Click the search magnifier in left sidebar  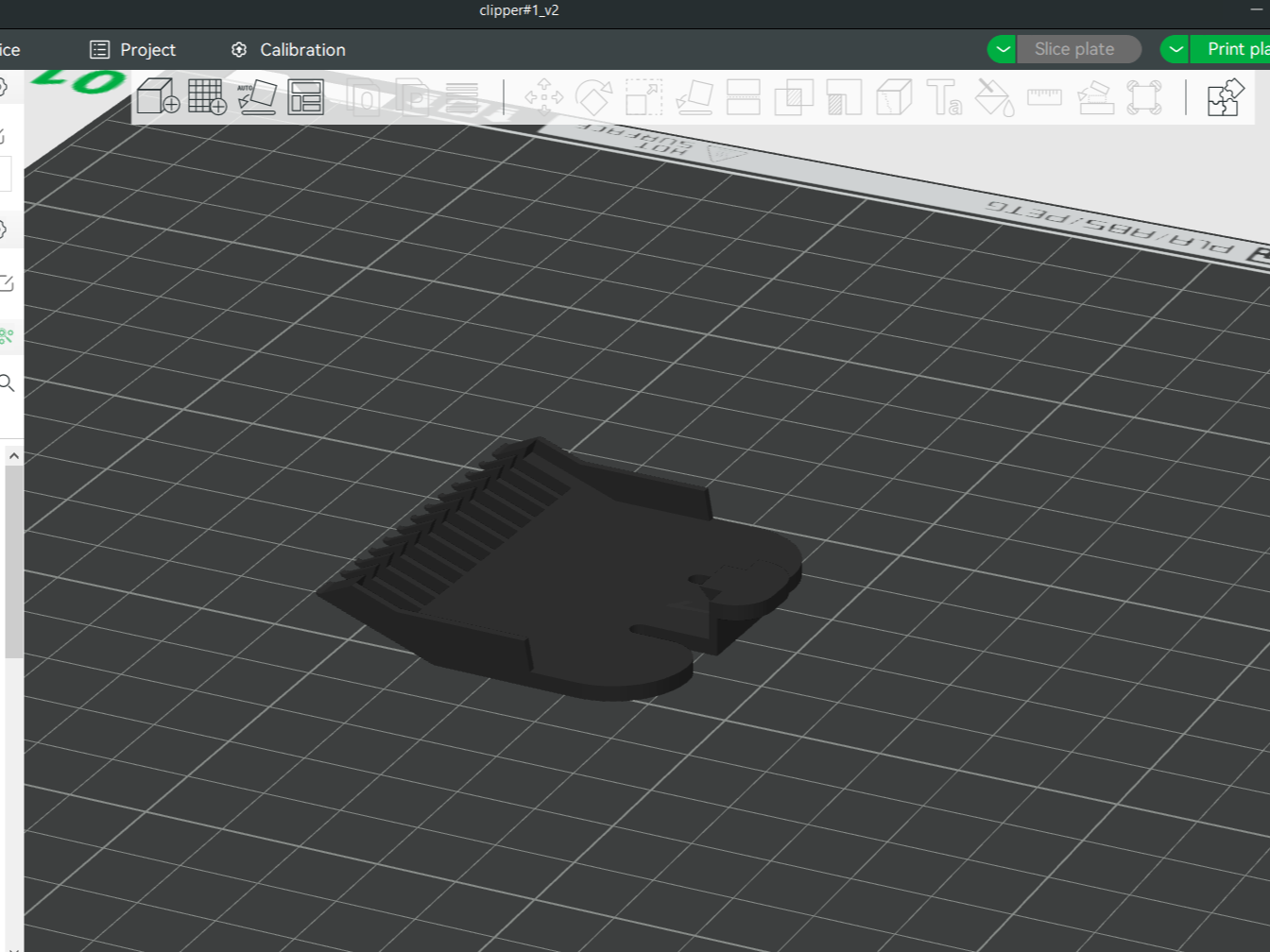(7, 382)
